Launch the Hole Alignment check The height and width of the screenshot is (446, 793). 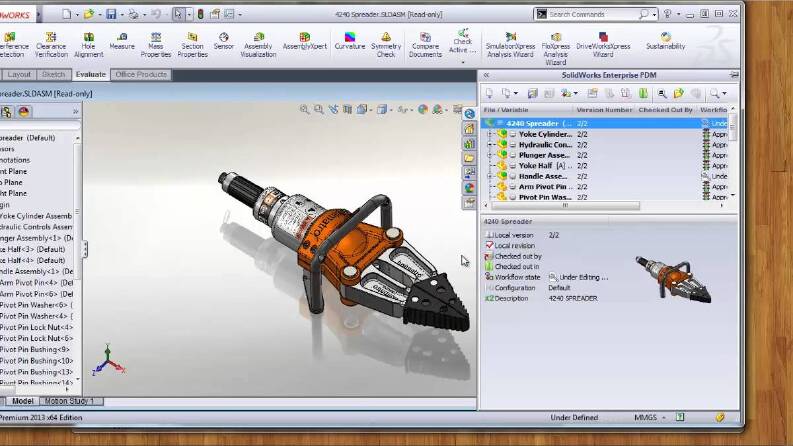pos(89,44)
